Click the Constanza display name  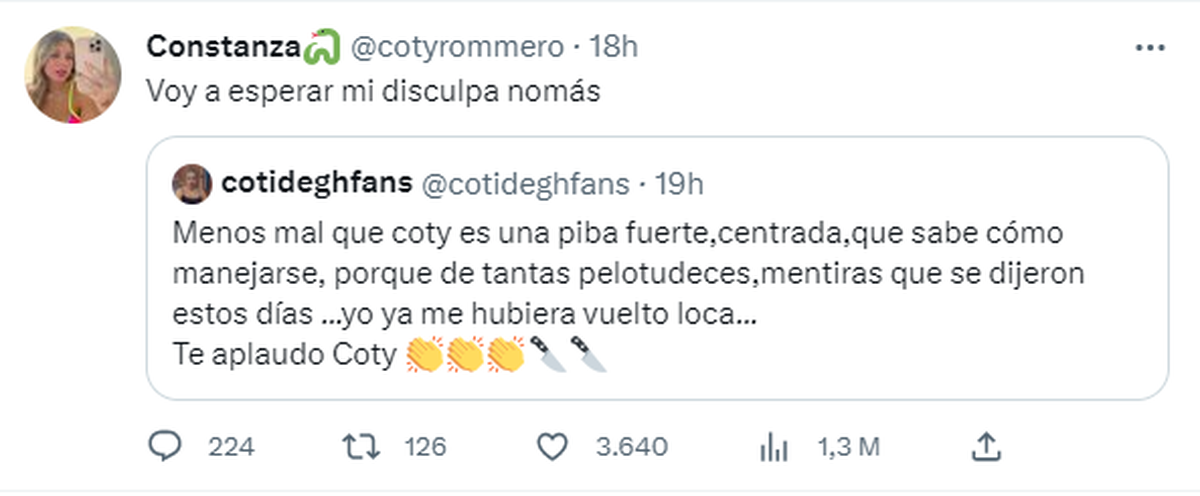224,46
